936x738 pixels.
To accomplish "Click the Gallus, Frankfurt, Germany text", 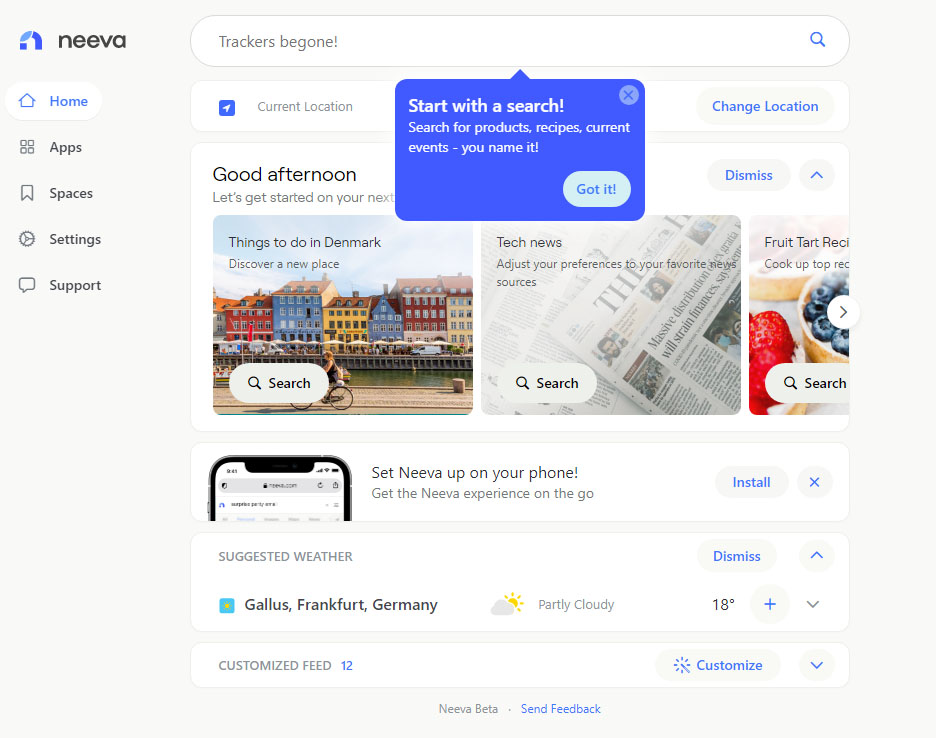I will coord(341,604).
